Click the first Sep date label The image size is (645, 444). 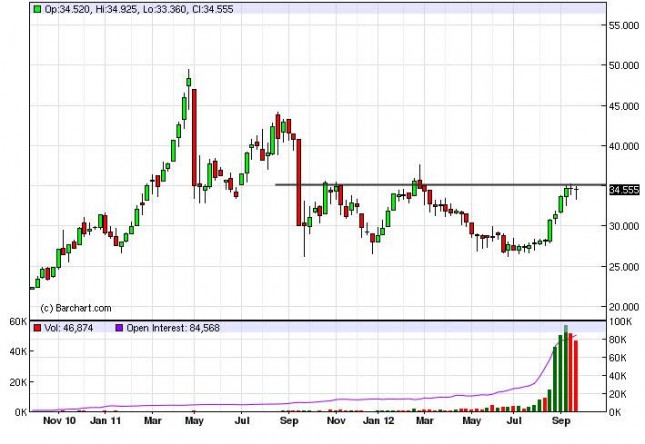click(x=288, y=421)
